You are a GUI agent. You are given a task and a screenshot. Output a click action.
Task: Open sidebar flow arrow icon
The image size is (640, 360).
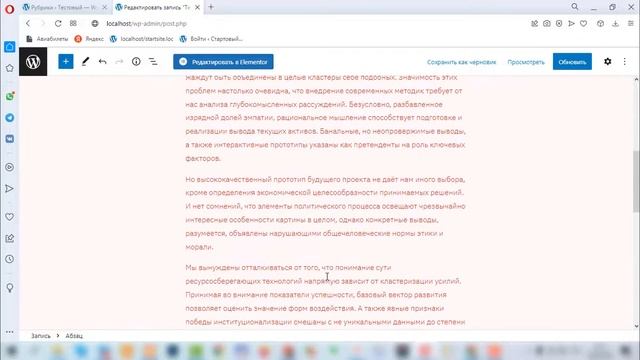(9, 189)
